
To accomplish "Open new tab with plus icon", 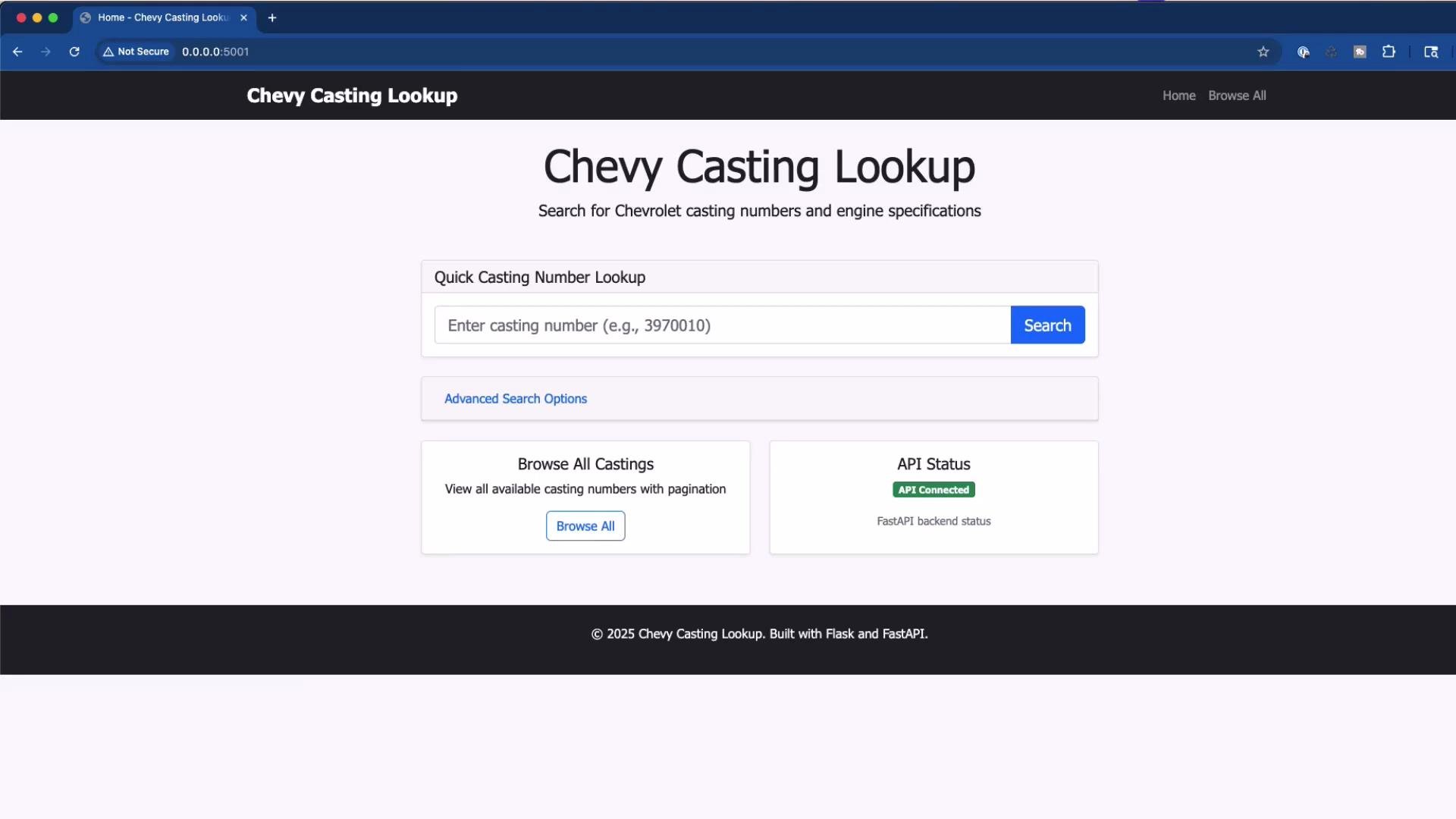I will pos(272,17).
